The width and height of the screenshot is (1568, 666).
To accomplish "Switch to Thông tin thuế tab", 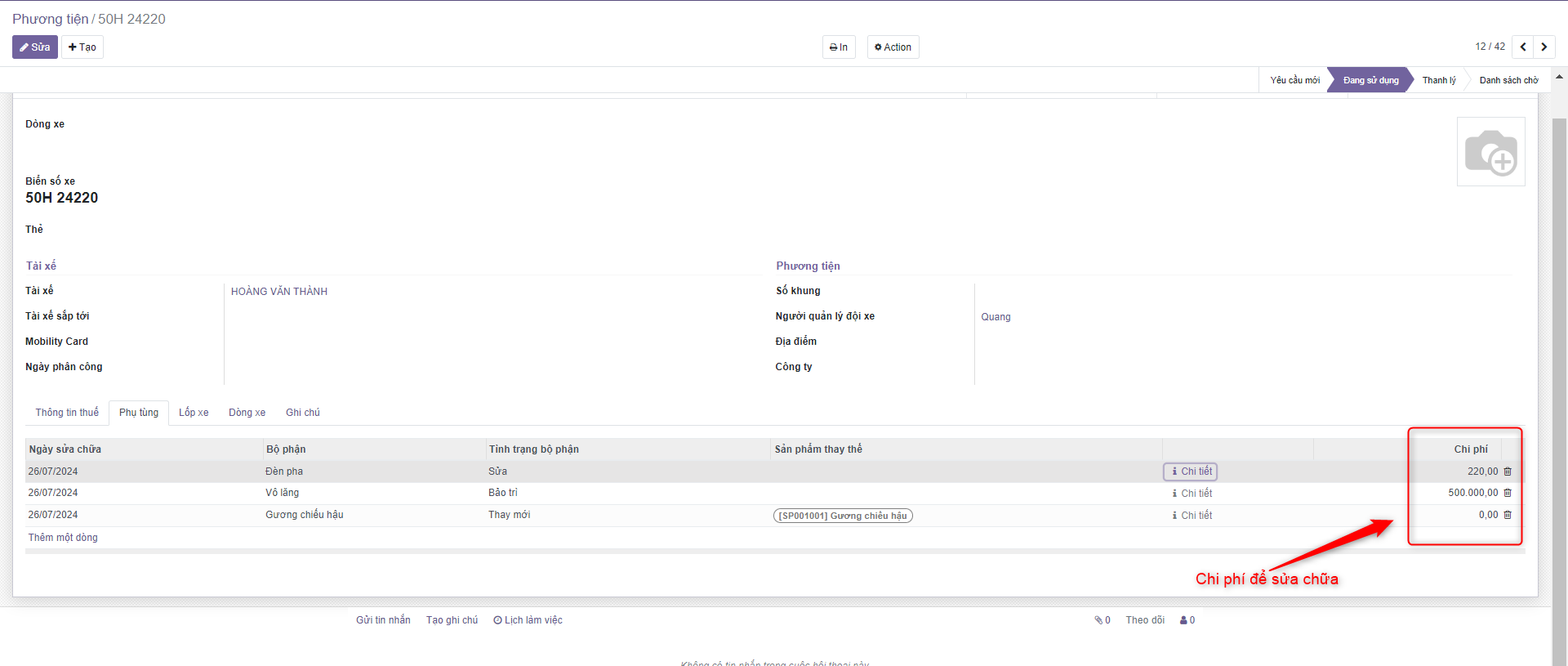I will 67,413.
